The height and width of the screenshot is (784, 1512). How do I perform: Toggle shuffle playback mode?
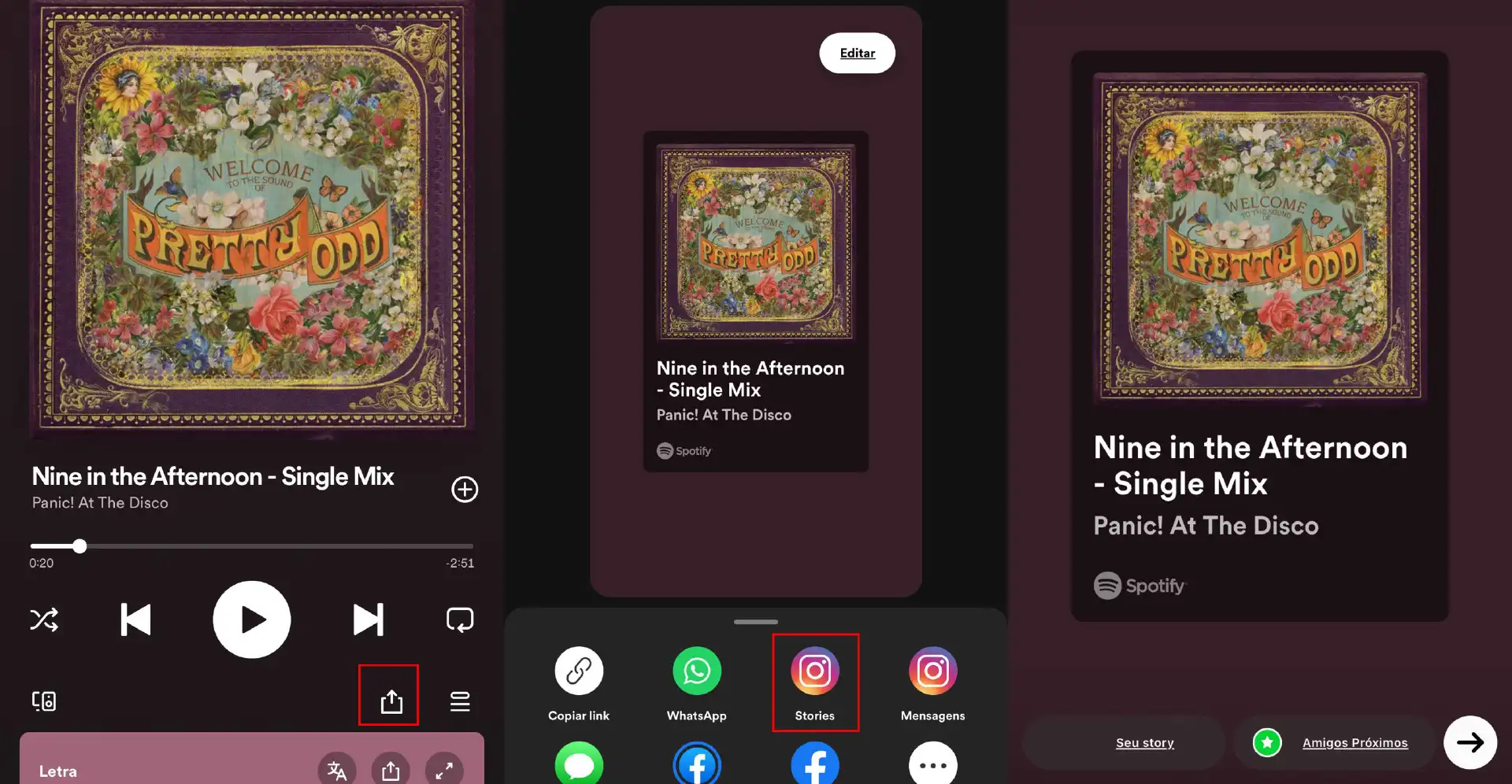pyautogui.click(x=44, y=620)
